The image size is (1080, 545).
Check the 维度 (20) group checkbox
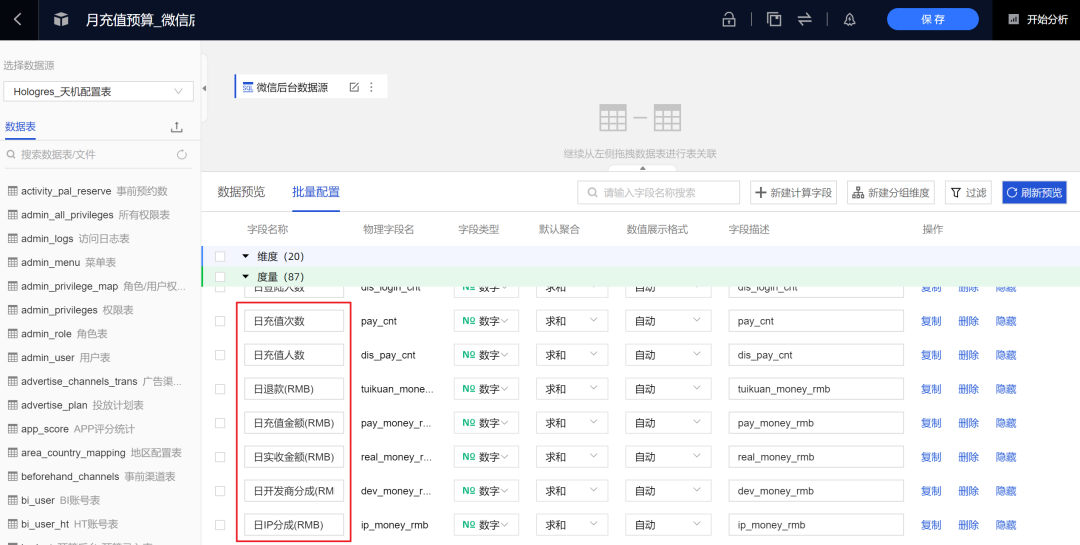coord(220,256)
